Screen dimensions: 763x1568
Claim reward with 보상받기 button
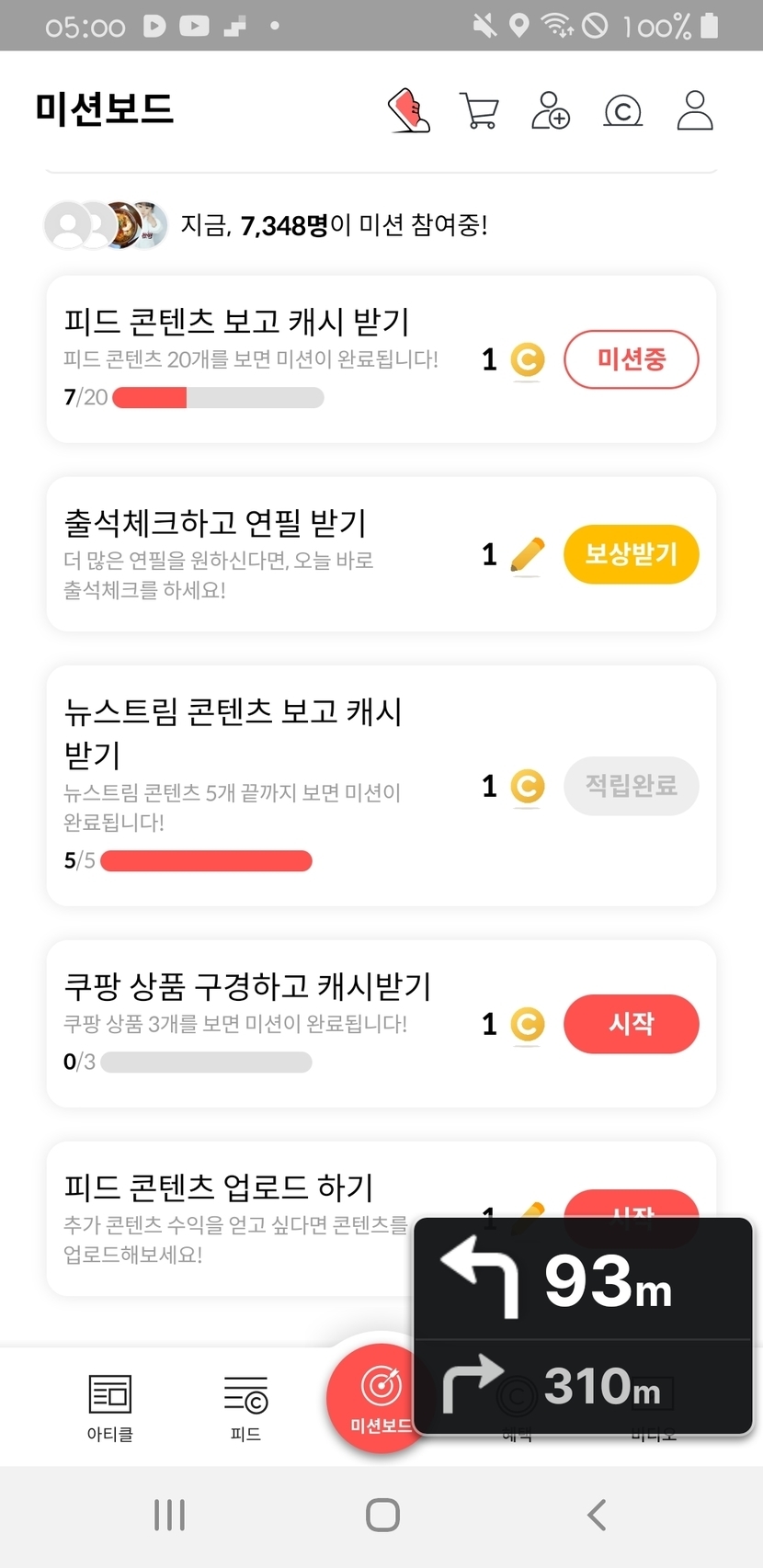[631, 554]
